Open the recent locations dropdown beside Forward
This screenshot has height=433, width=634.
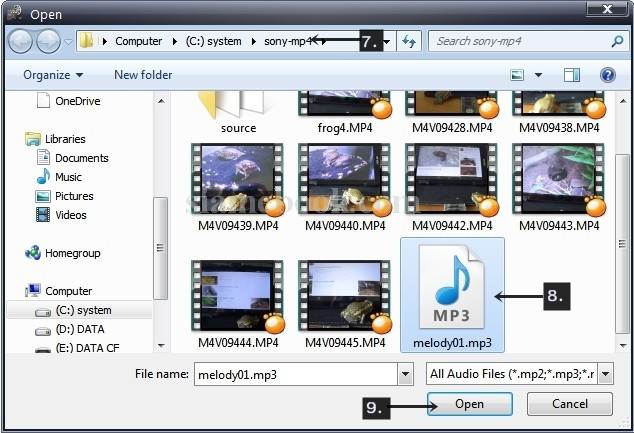(x=68, y=42)
